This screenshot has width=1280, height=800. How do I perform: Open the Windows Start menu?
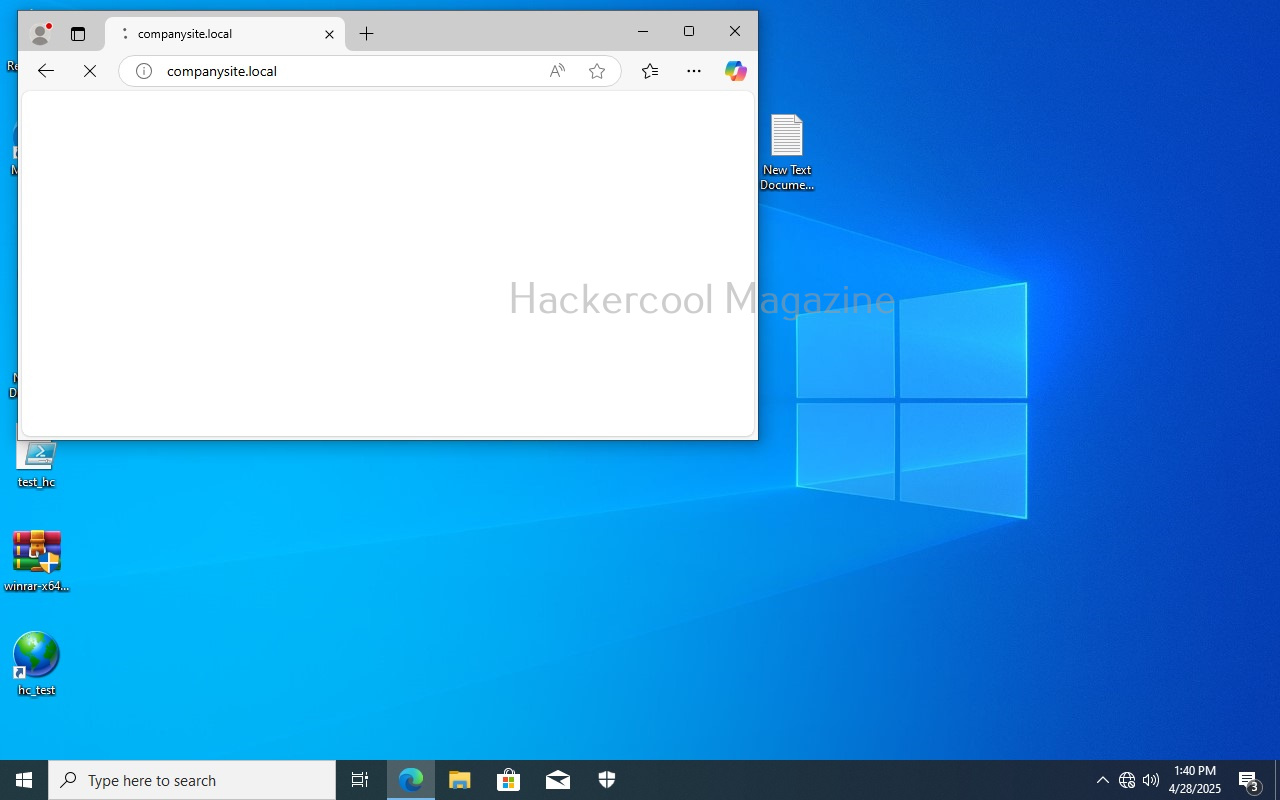(x=24, y=780)
